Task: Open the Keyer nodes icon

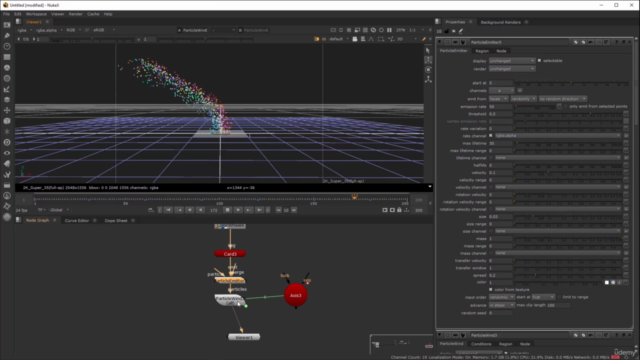Action: [x=7, y=89]
